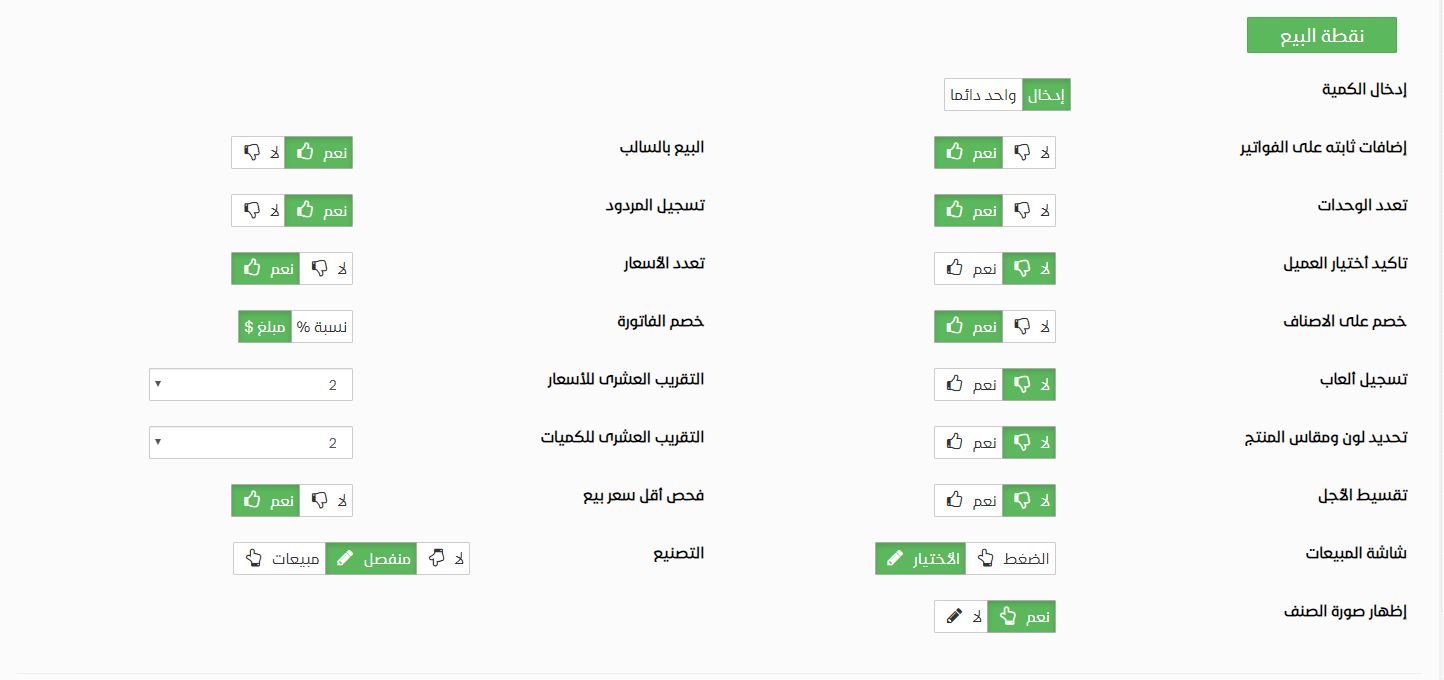Select إدخال option for إدخال الكمية

(x=1046, y=95)
